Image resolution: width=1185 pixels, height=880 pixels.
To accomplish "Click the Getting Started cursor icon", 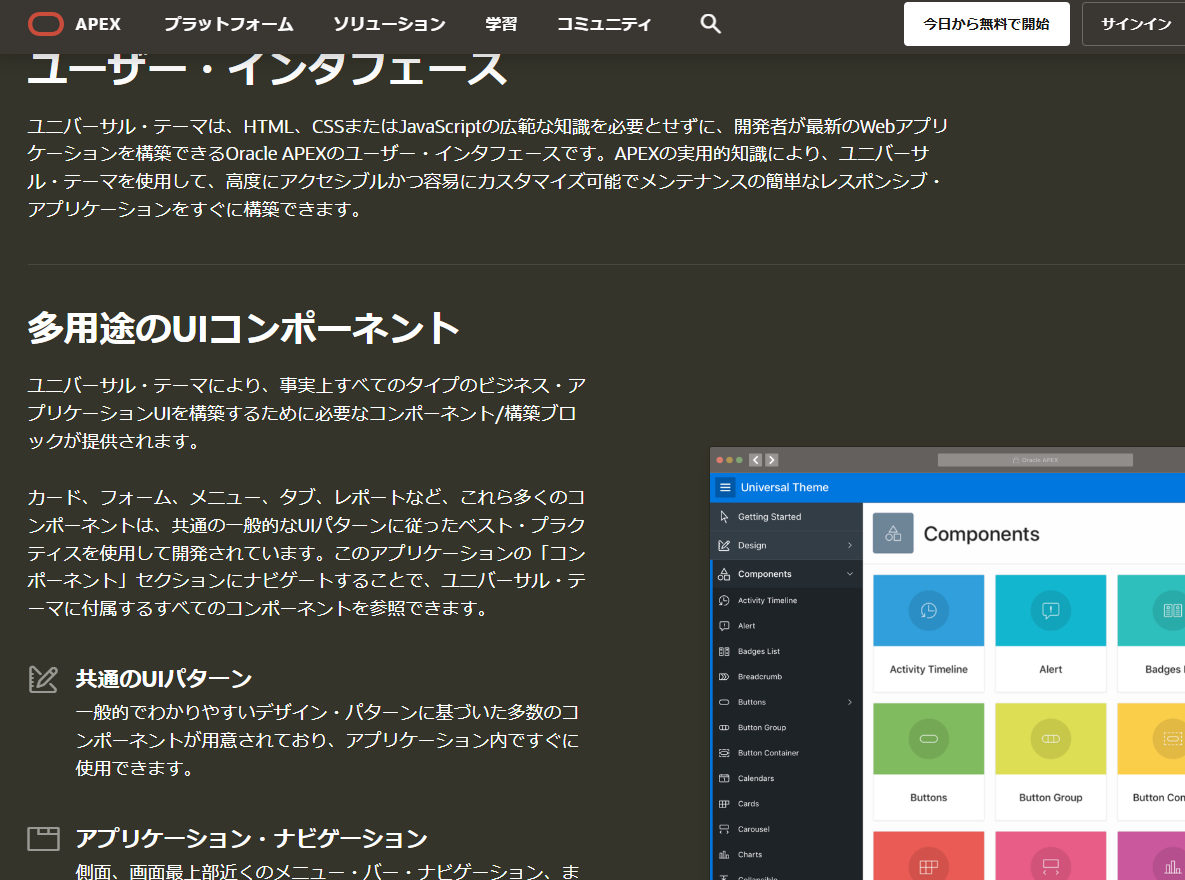I will (724, 517).
